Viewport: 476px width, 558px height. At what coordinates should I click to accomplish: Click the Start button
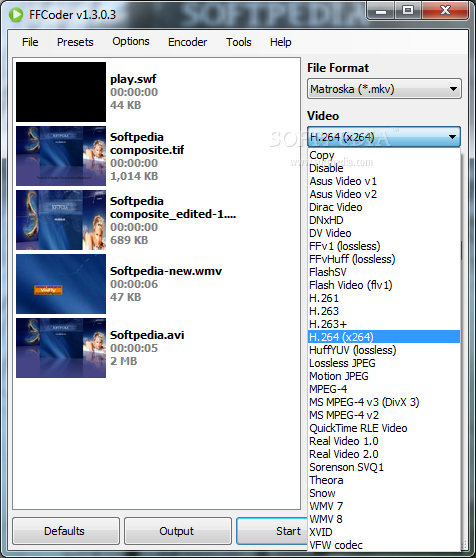pos(272,531)
